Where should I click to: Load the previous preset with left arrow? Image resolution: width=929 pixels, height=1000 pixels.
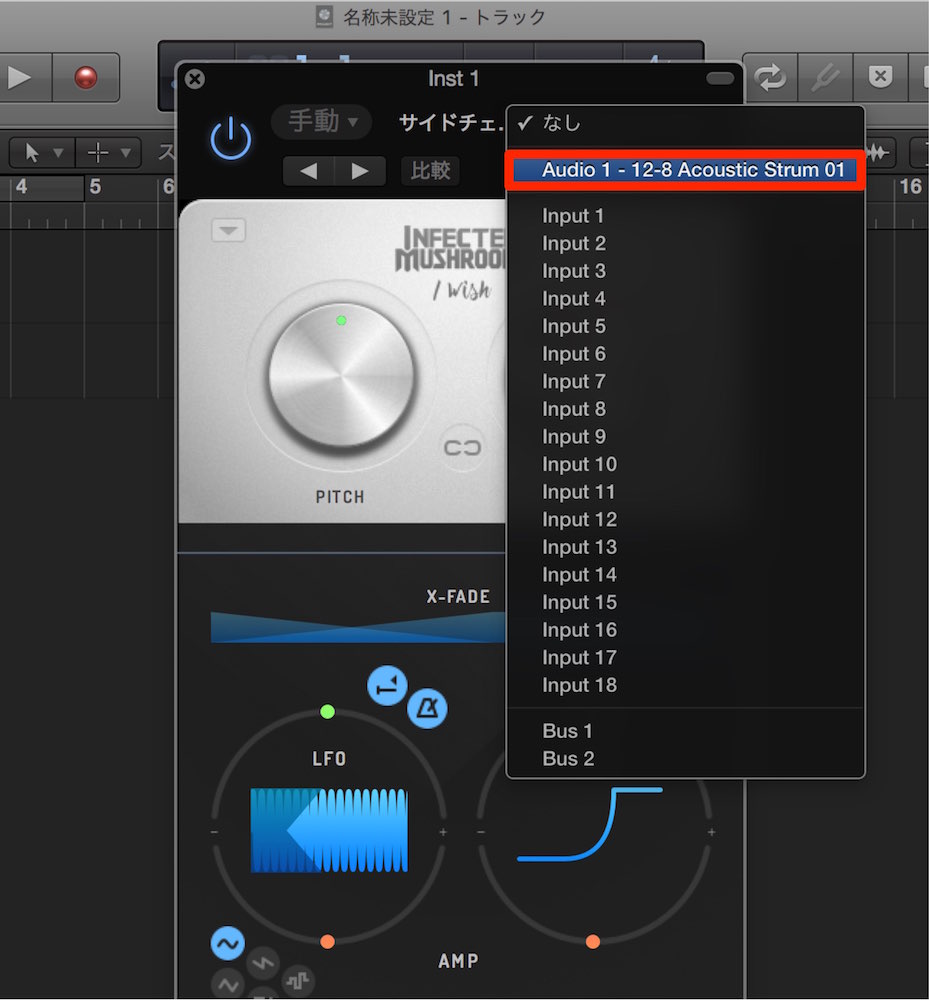click(309, 170)
